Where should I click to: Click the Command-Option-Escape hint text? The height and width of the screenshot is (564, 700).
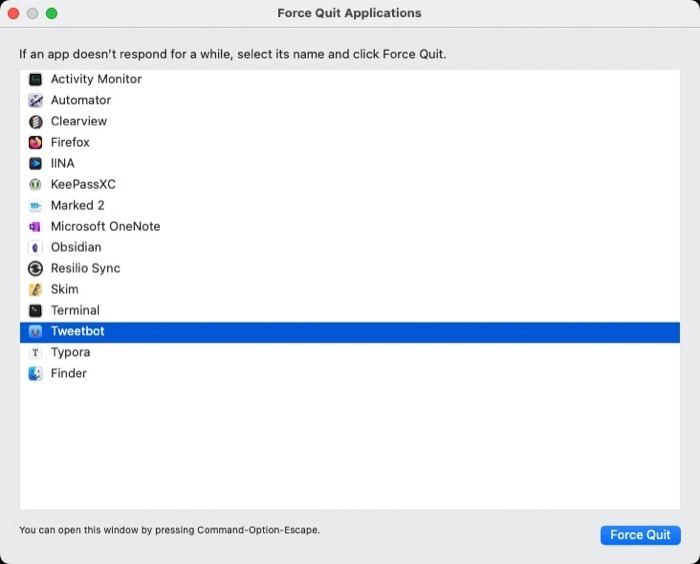pos(170,530)
